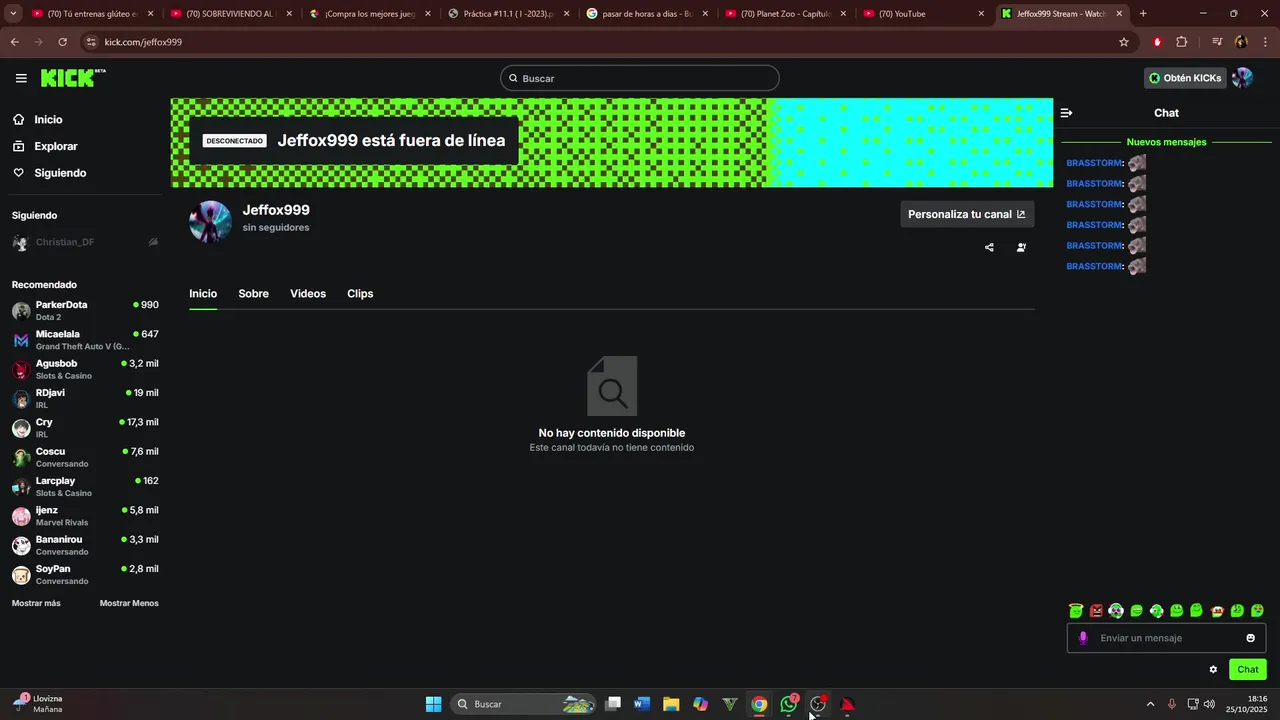Open ijenz recommended channel

point(84,516)
